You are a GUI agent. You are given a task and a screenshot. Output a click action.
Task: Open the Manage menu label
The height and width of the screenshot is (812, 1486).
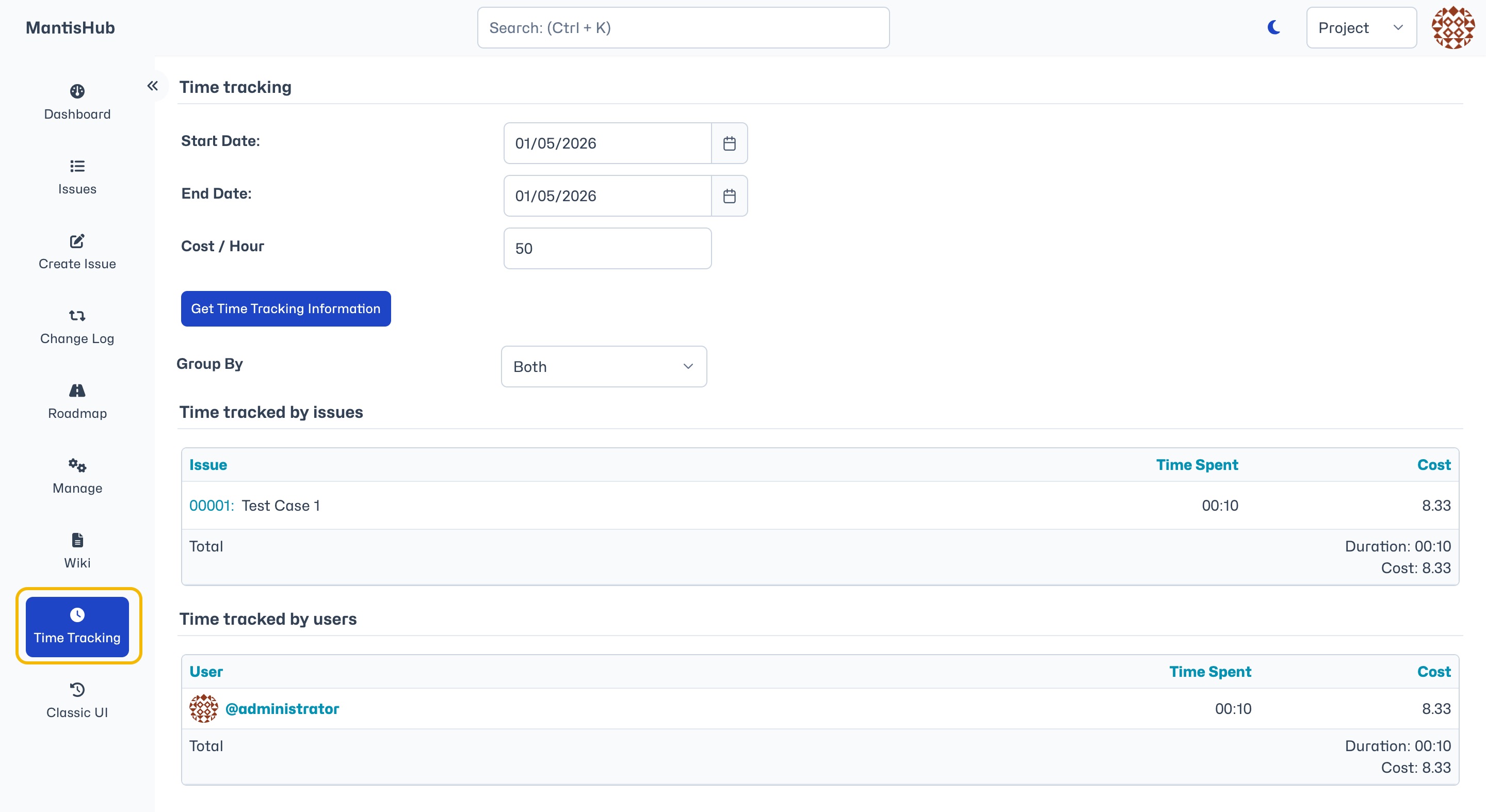pyautogui.click(x=77, y=488)
